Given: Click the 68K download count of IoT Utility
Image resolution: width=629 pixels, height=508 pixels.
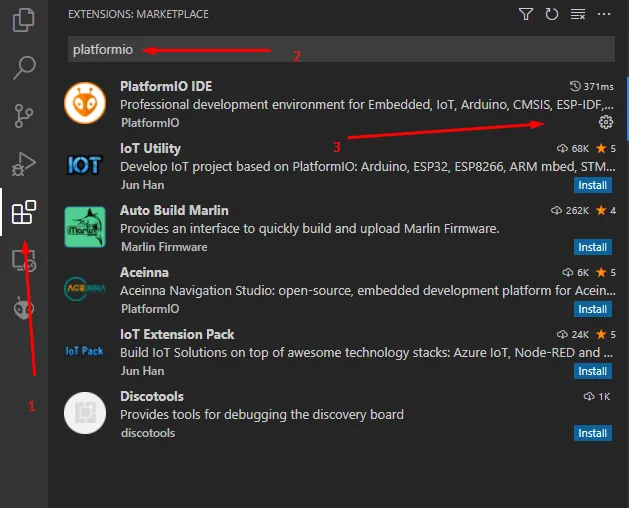Looking at the screenshot, I should click(x=573, y=148).
